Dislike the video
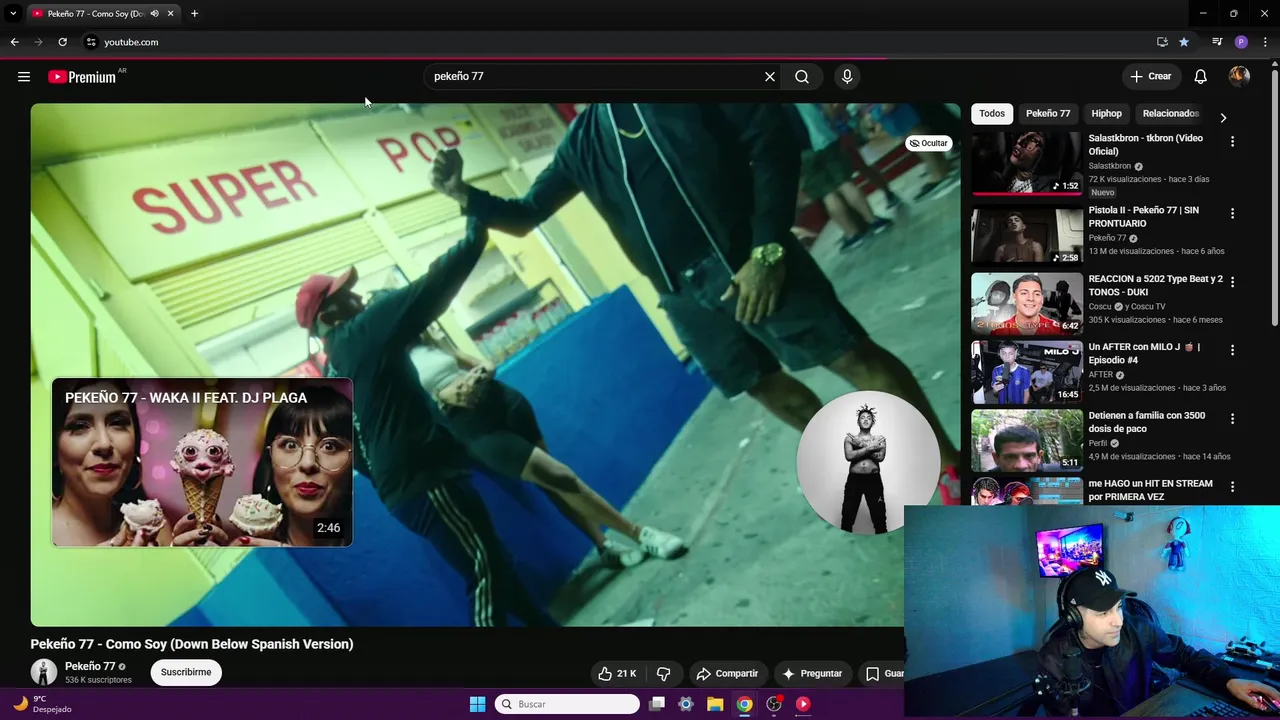Screen dimensions: 1280x720 pyautogui.click(x=663, y=674)
